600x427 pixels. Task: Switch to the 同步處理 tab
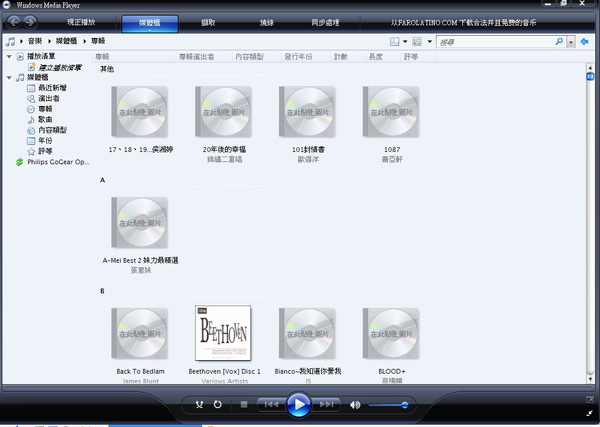[325, 23]
